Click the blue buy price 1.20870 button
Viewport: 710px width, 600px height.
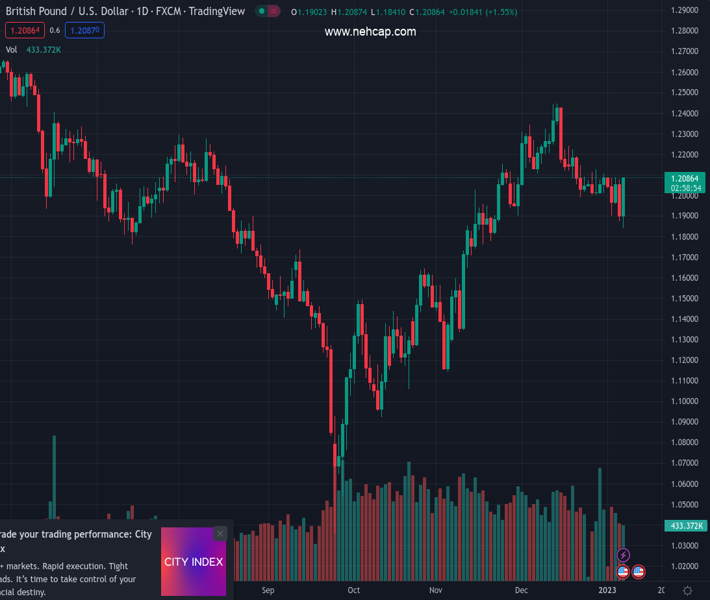tap(84, 31)
